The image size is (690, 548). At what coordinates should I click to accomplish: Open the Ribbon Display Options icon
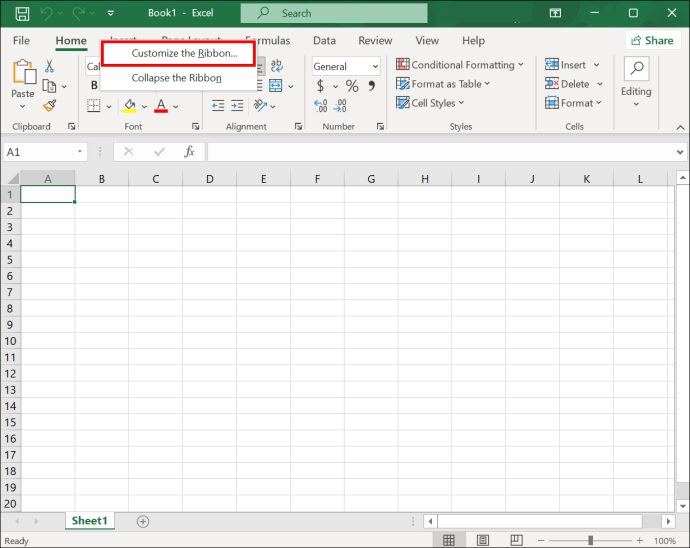(555, 13)
